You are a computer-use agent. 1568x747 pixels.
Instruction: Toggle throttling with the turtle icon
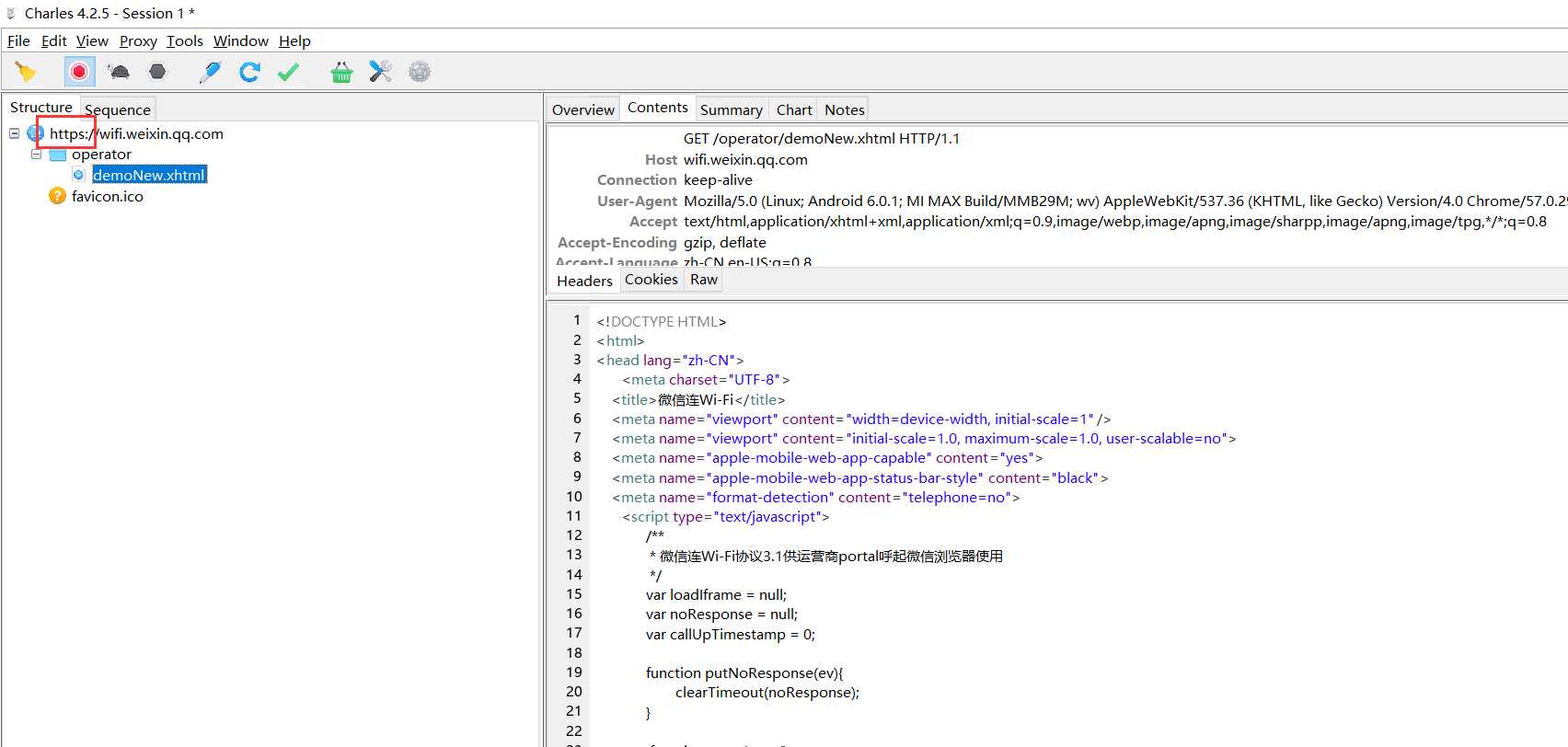click(x=119, y=72)
